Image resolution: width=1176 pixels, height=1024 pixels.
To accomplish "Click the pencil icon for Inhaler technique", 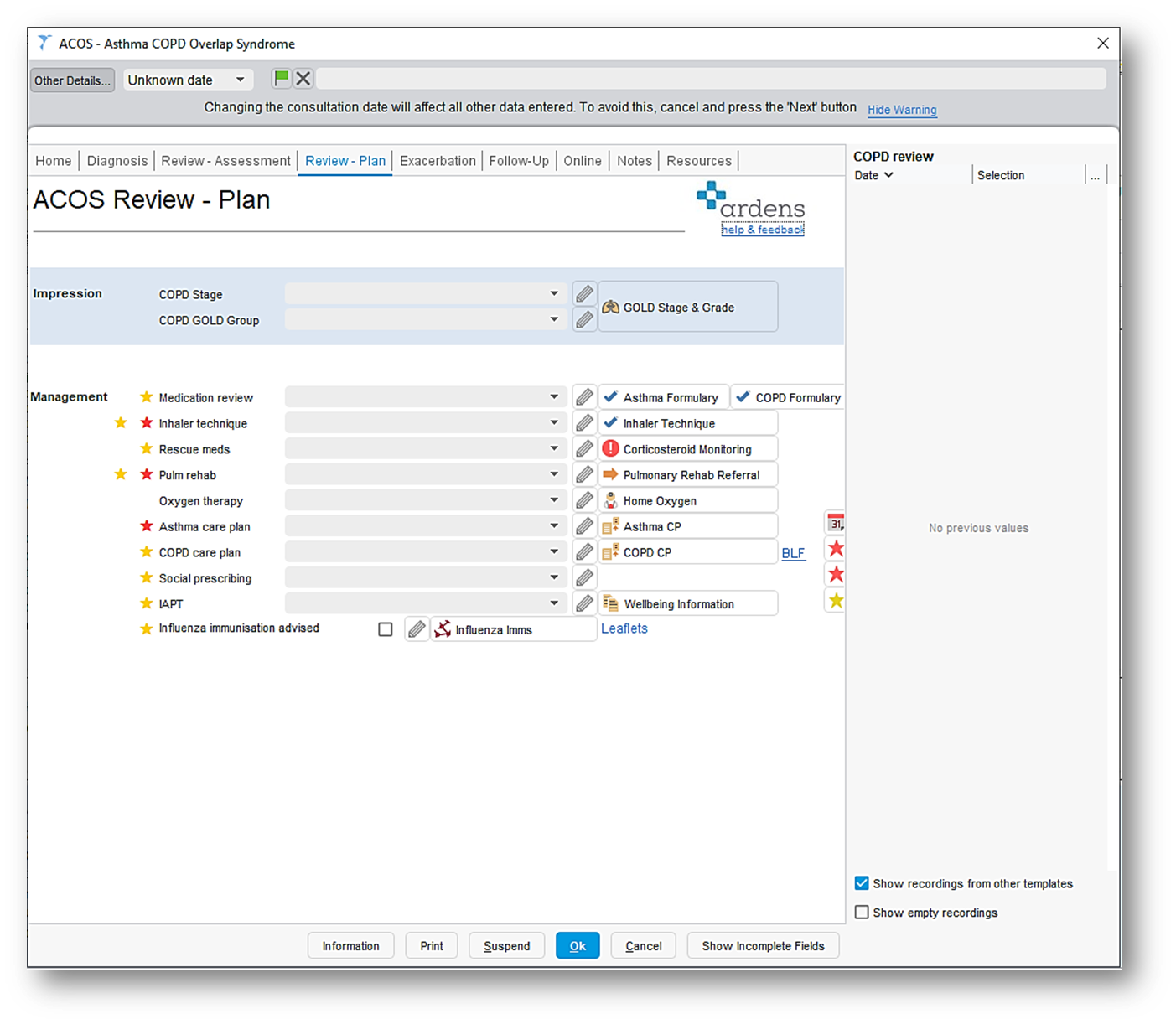I will [x=584, y=423].
